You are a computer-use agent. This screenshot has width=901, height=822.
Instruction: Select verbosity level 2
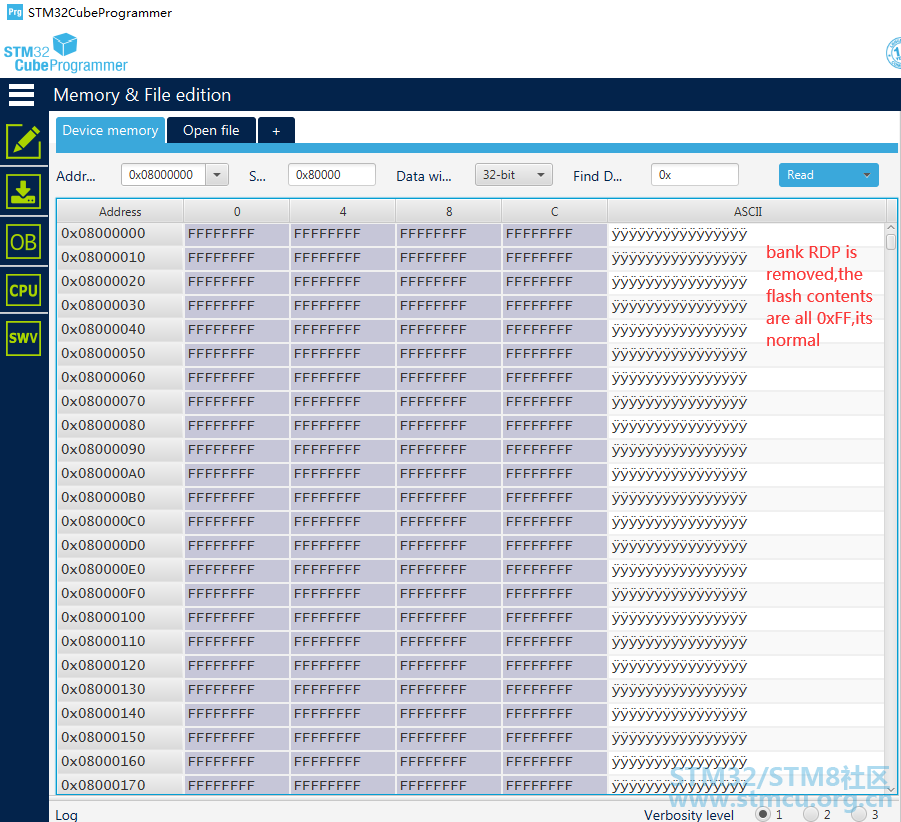coord(811,814)
